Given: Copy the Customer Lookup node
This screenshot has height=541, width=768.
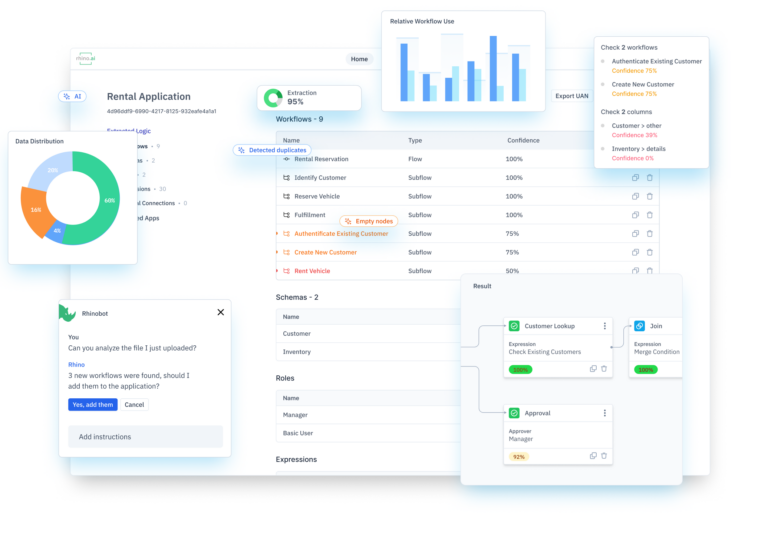Looking at the screenshot, I should click(x=593, y=369).
